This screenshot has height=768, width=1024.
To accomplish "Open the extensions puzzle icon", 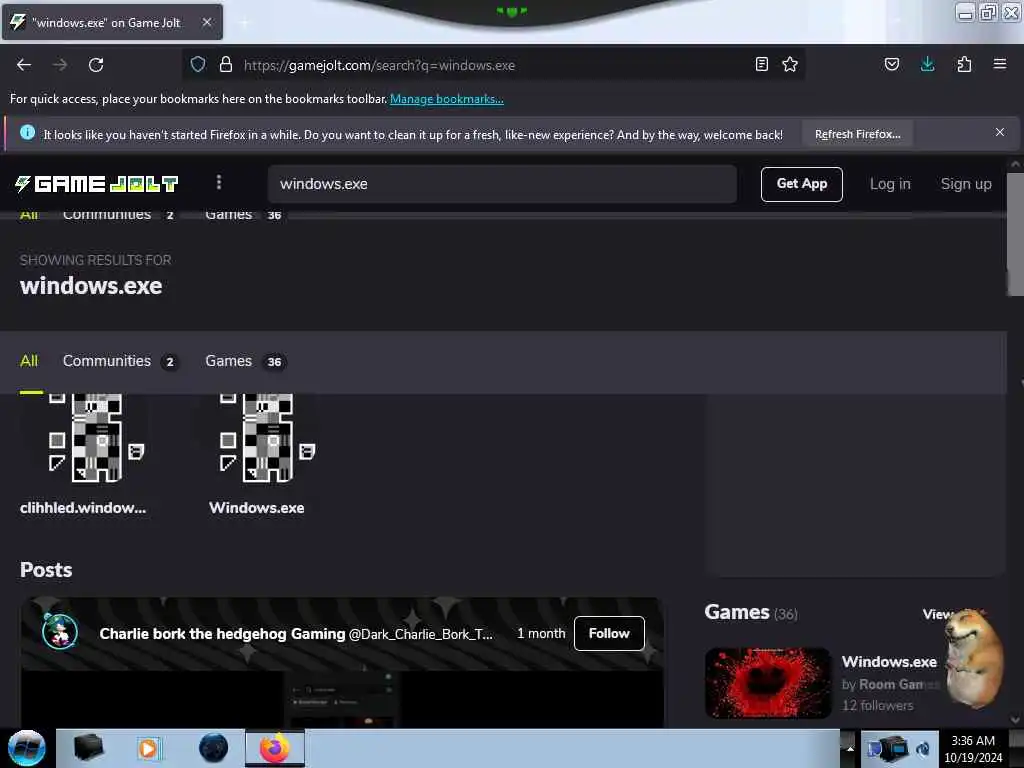I will (x=964, y=64).
